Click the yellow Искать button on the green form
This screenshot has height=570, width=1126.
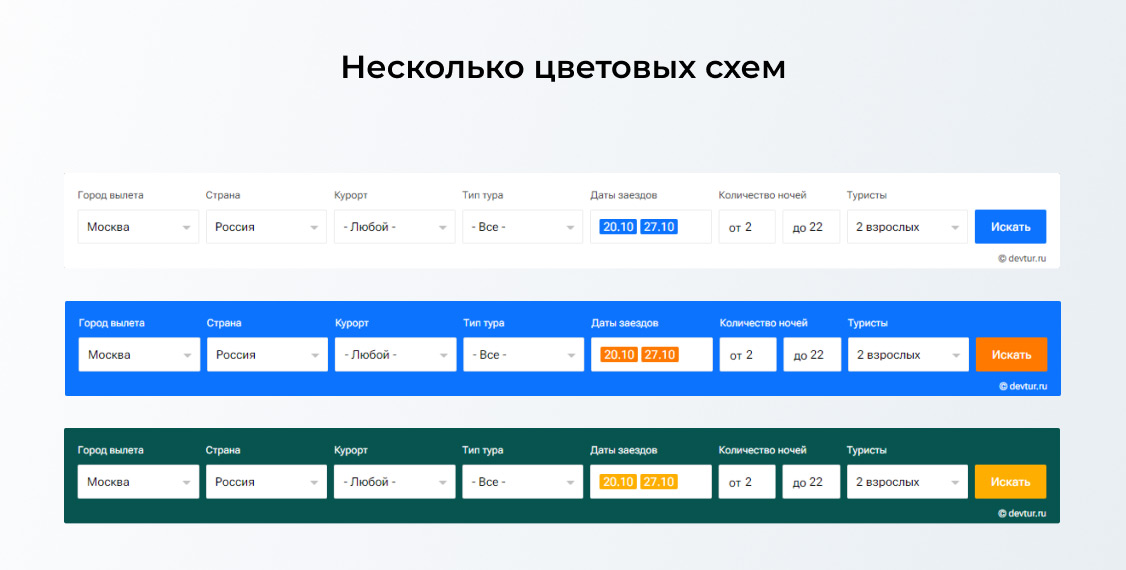[x=1010, y=482]
